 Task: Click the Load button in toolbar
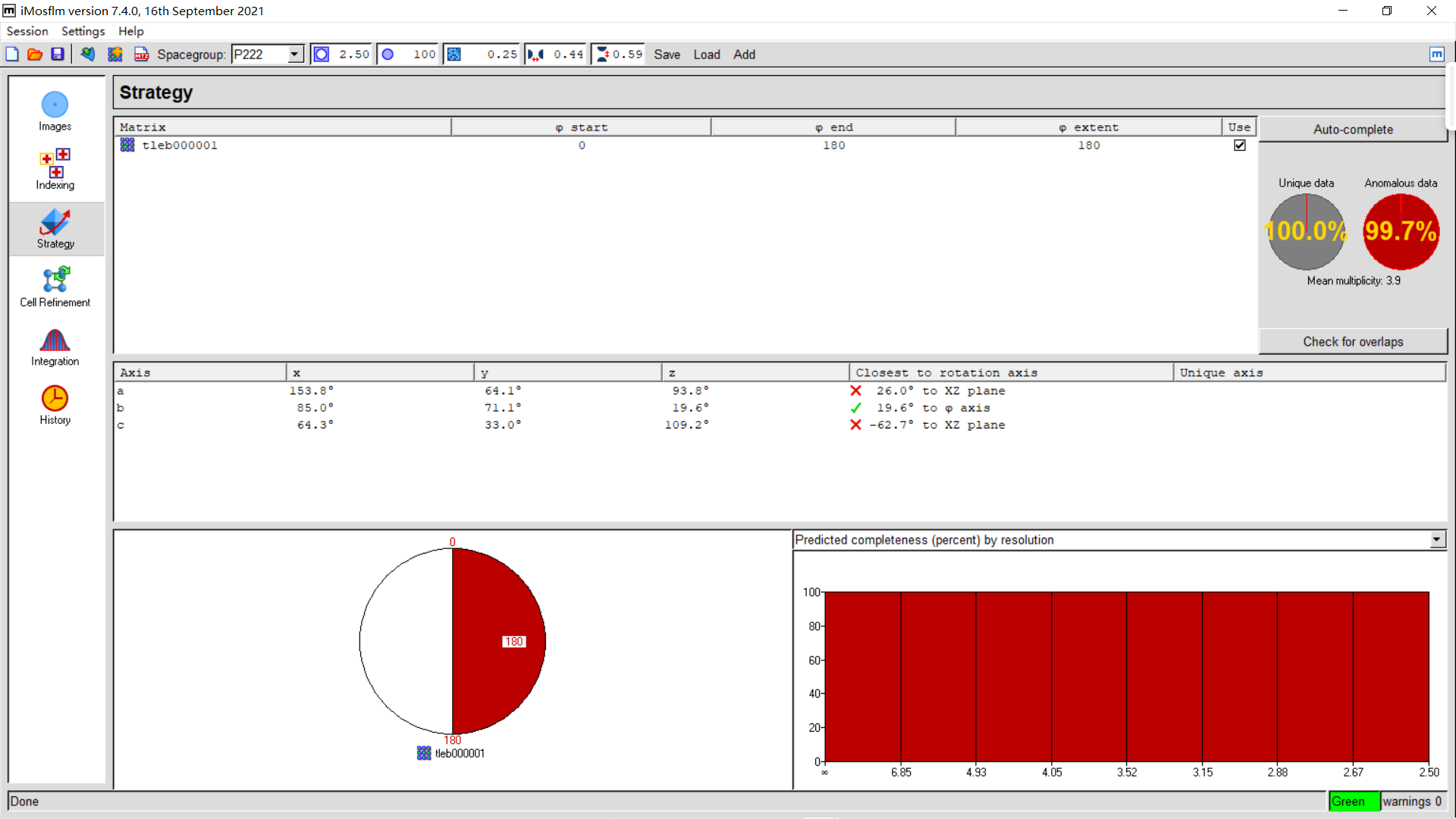point(706,55)
